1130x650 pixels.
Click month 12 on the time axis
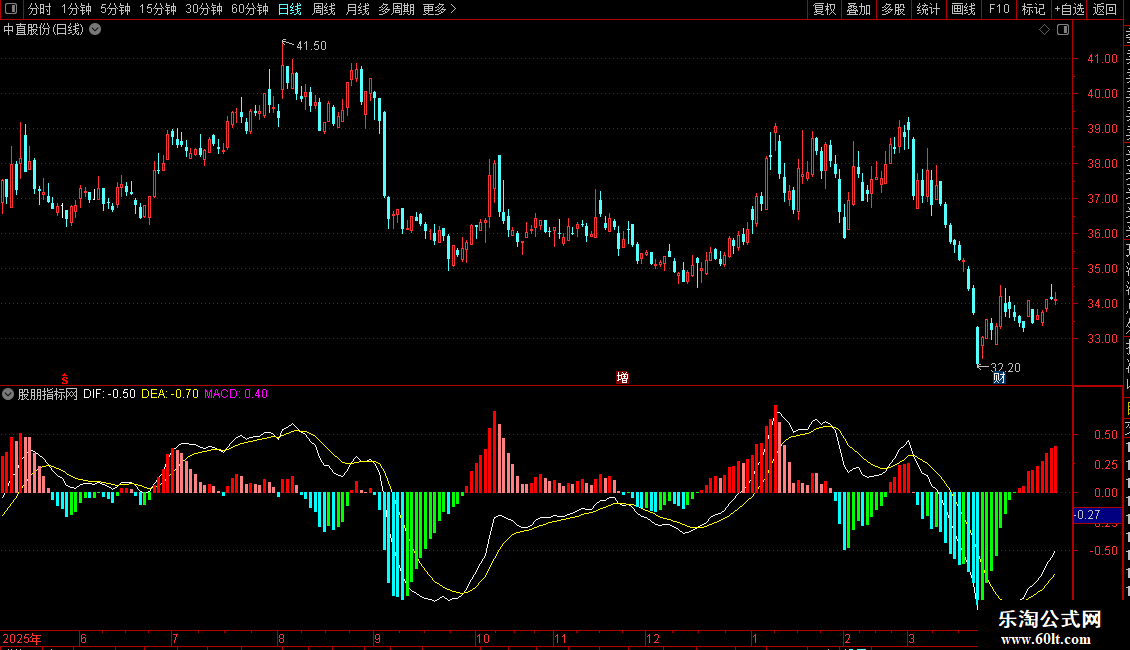click(x=652, y=639)
